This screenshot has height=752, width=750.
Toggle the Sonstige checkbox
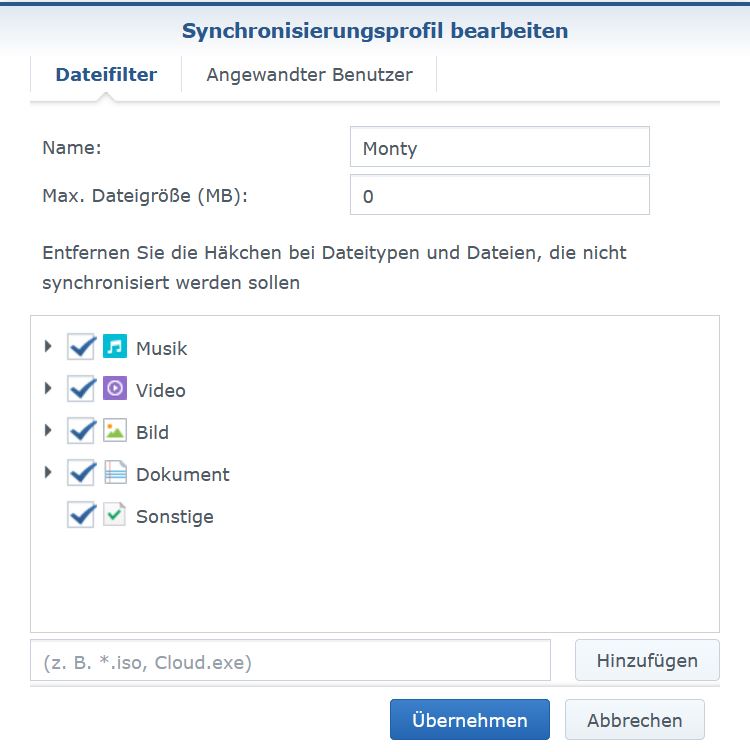point(81,515)
